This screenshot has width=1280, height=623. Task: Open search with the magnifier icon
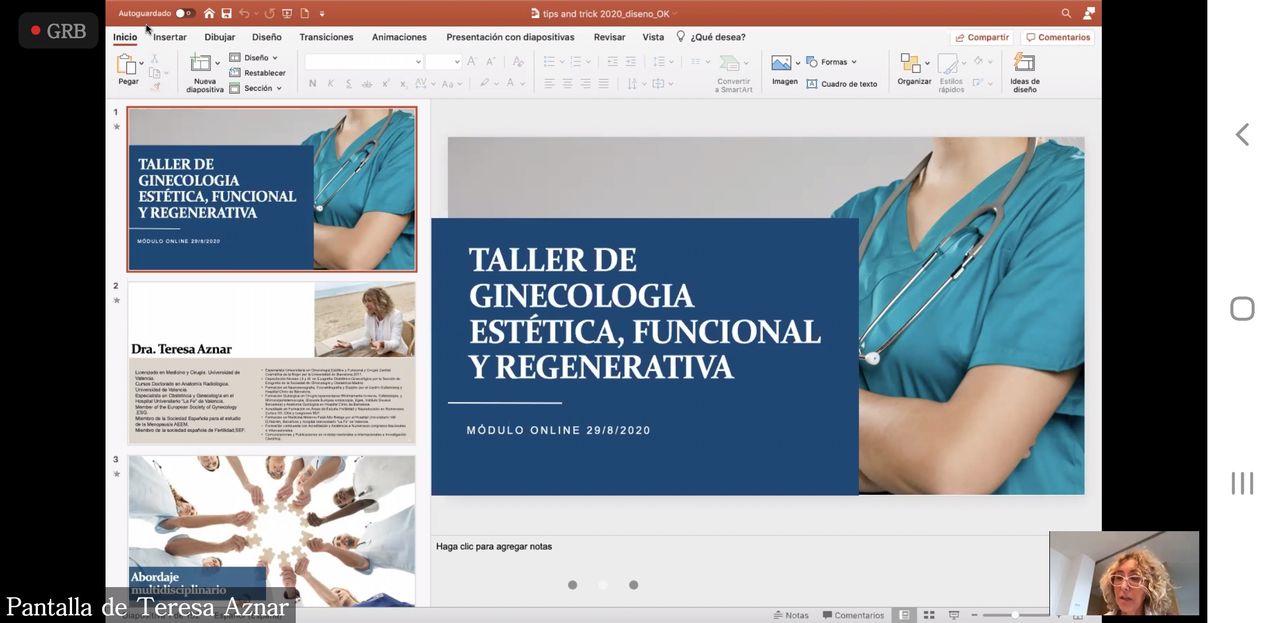pyautogui.click(x=1066, y=13)
